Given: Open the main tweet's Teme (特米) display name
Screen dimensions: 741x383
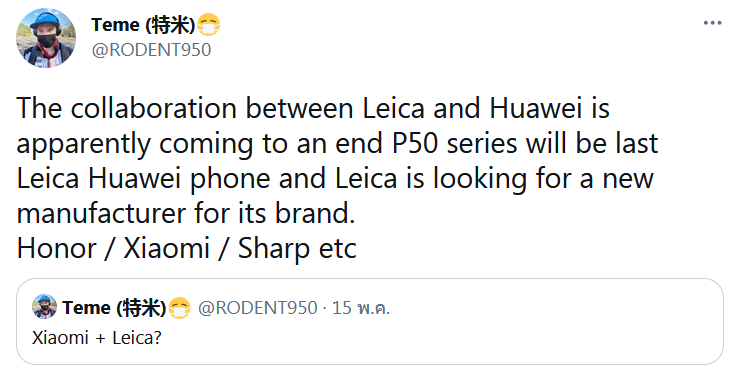Looking at the screenshot, I should coord(143,25).
